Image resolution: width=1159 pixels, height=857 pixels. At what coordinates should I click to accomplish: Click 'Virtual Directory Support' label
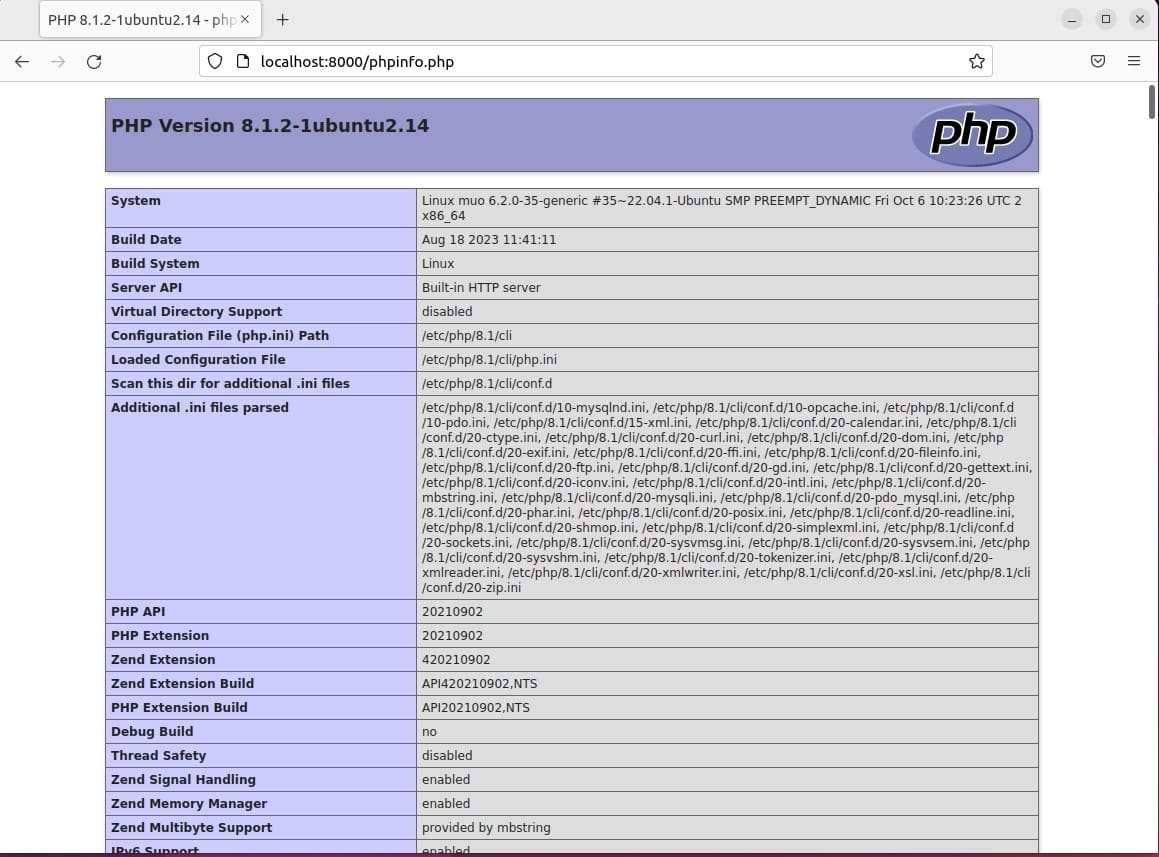pos(197,311)
